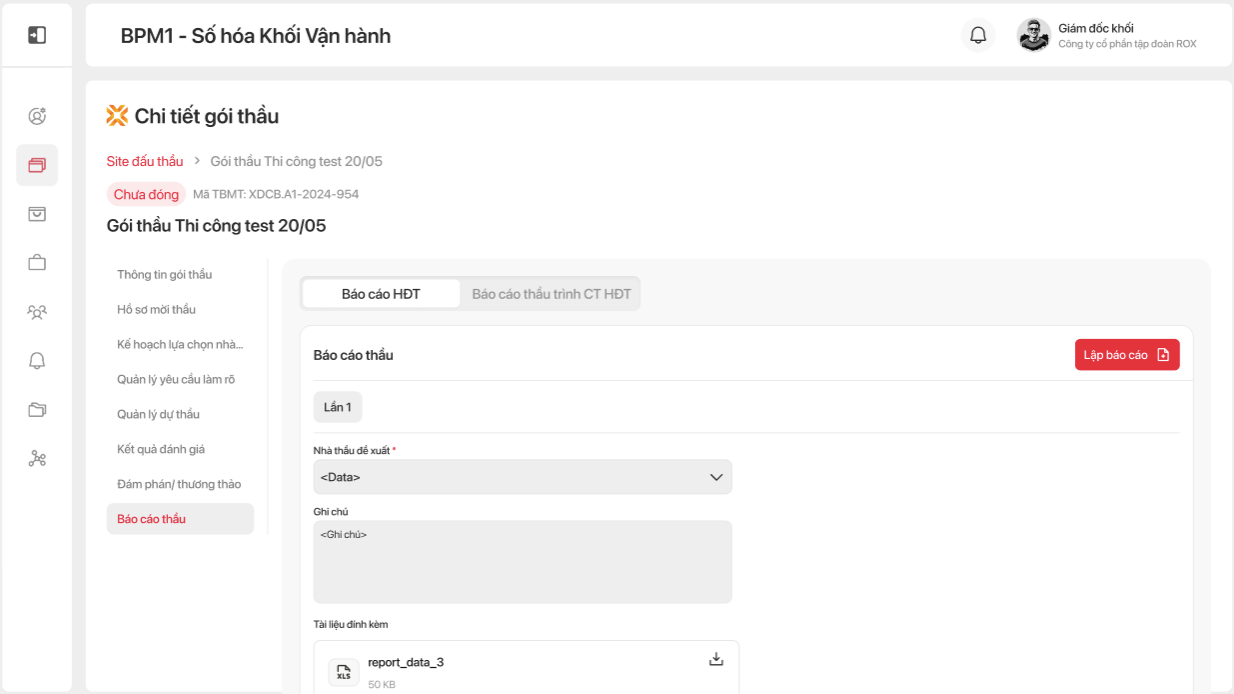
Task: Select the red stacked windows sidebar icon
Action: click(37, 165)
